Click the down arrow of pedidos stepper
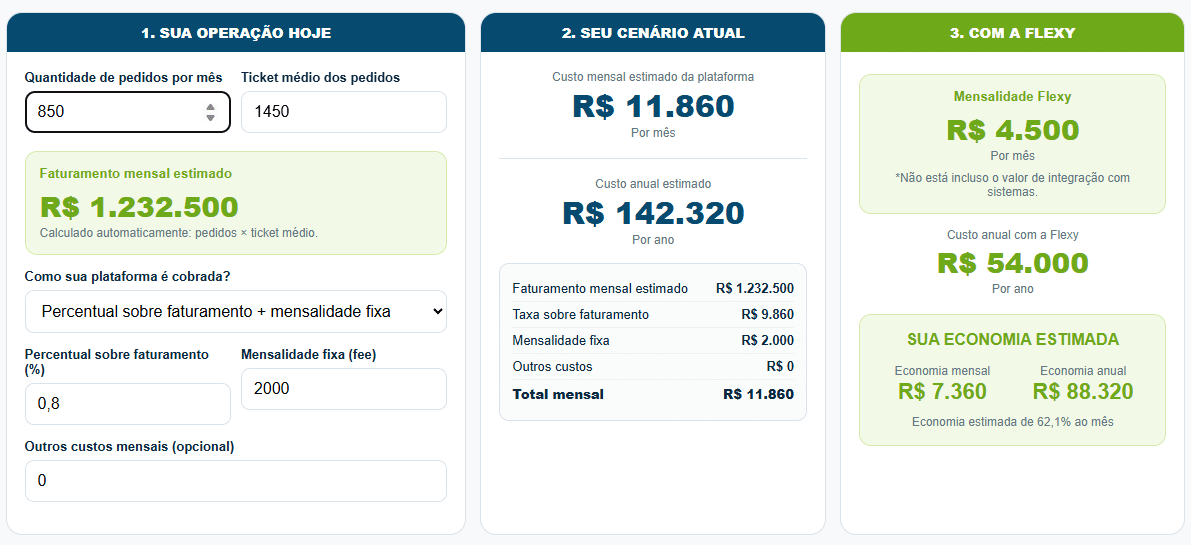Viewport: 1191px width, 545px height. [x=210, y=118]
